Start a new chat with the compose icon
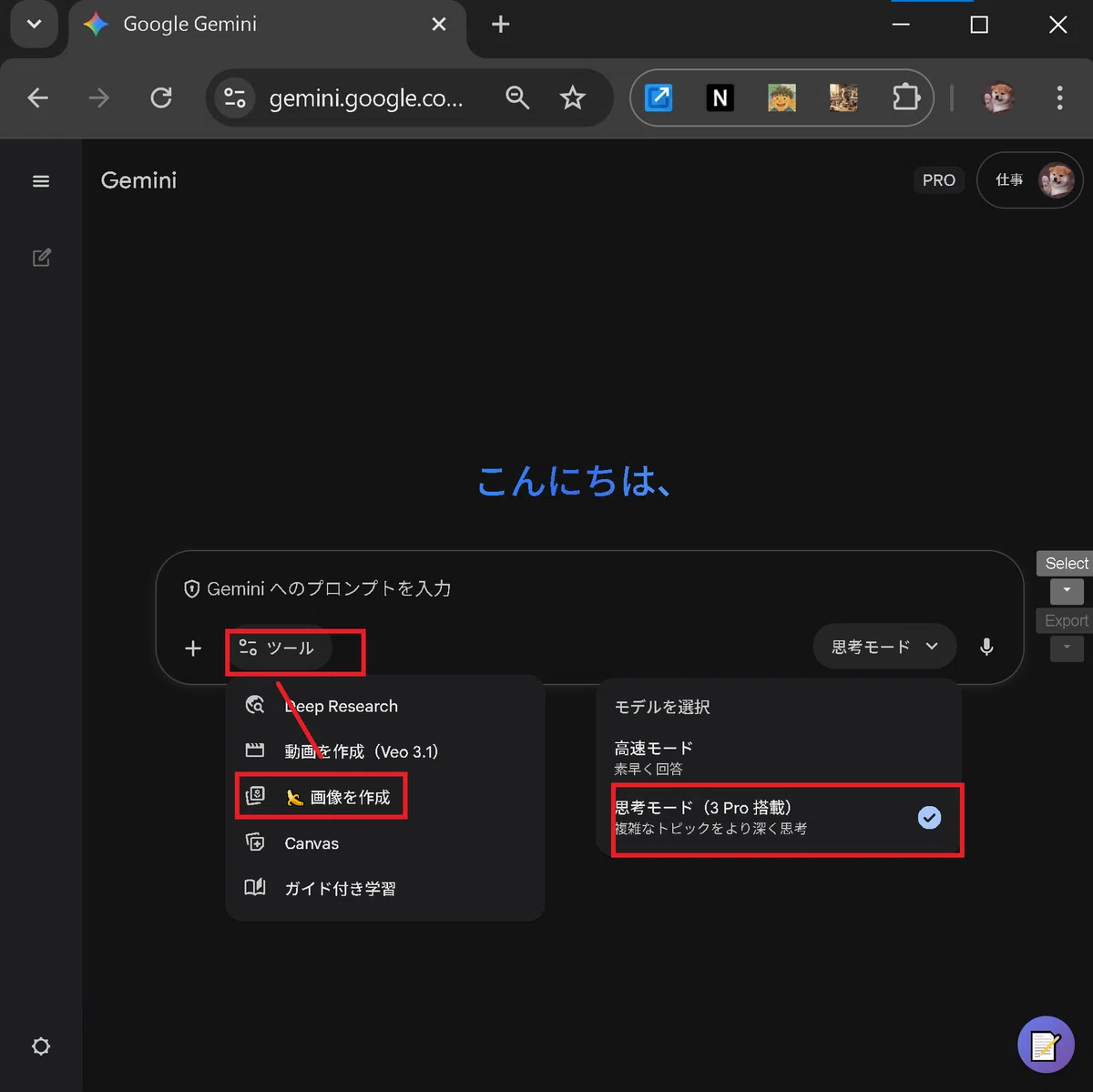Viewport: 1093px width, 1092px height. (x=41, y=258)
